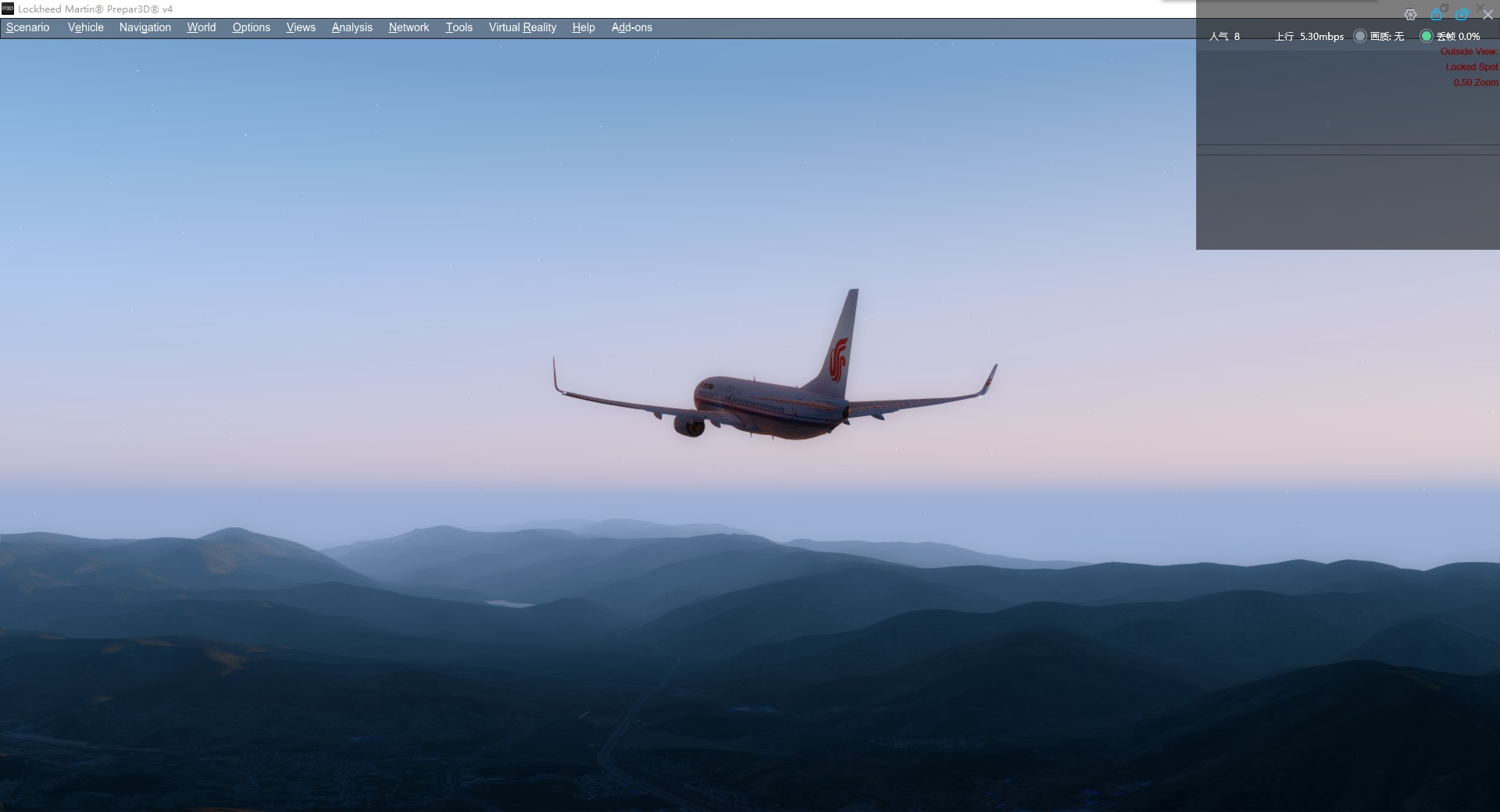This screenshot has height=812, width=1500.
Task: Open the Vehicle menu
Action: click(85, 27)
